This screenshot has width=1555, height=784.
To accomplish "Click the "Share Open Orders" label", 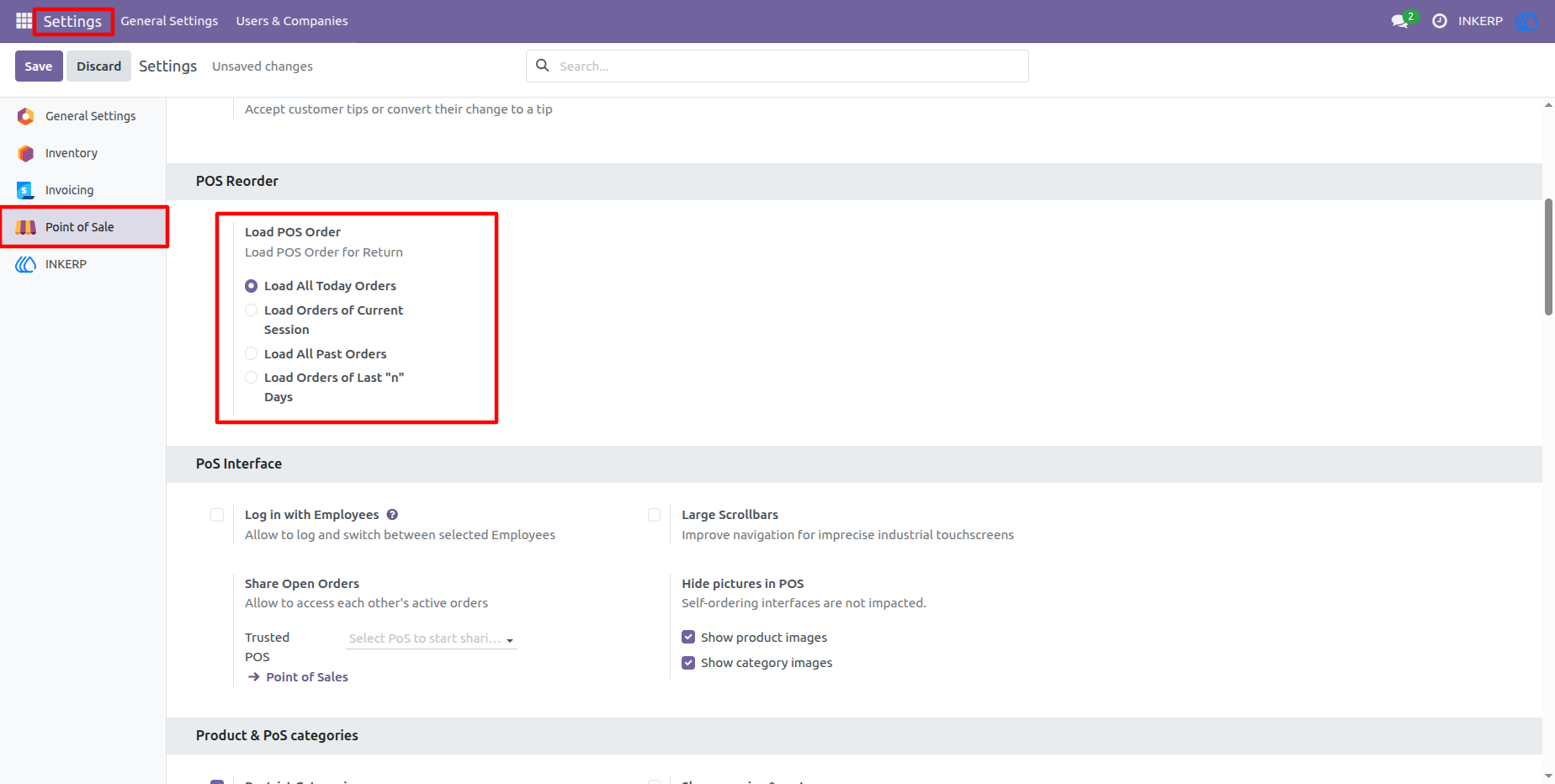I will pos(302,584).
